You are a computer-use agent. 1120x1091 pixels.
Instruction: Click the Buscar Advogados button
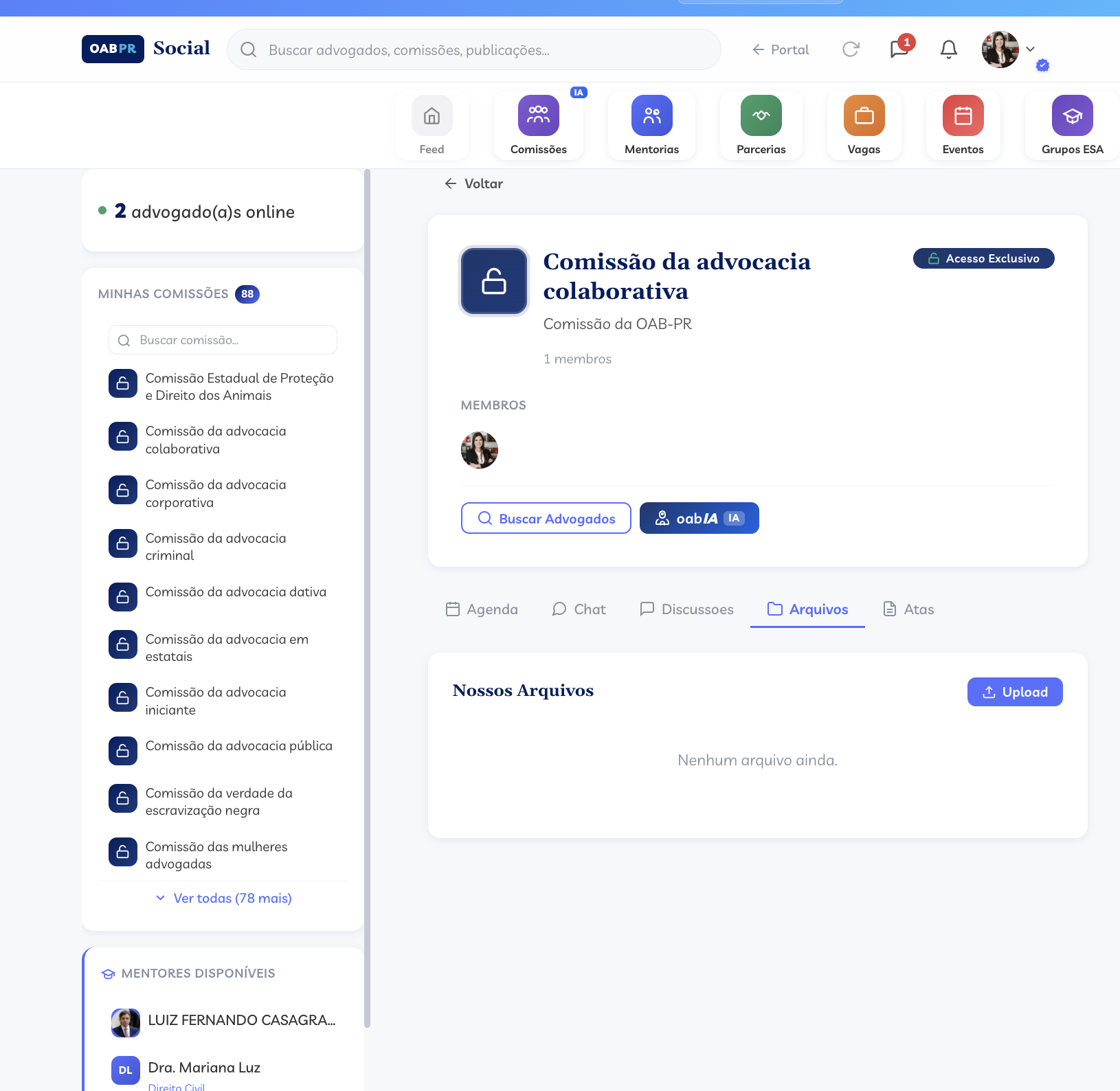point(546,519)
